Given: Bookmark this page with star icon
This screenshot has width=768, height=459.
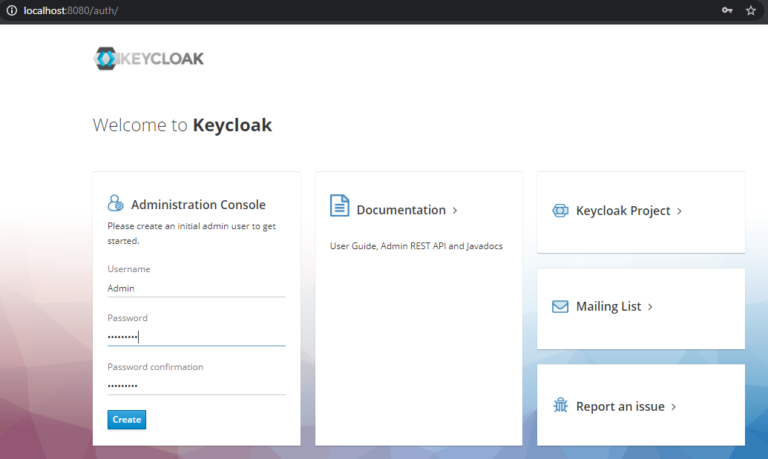Looking at the screenshot, I should tap(751, 10).
